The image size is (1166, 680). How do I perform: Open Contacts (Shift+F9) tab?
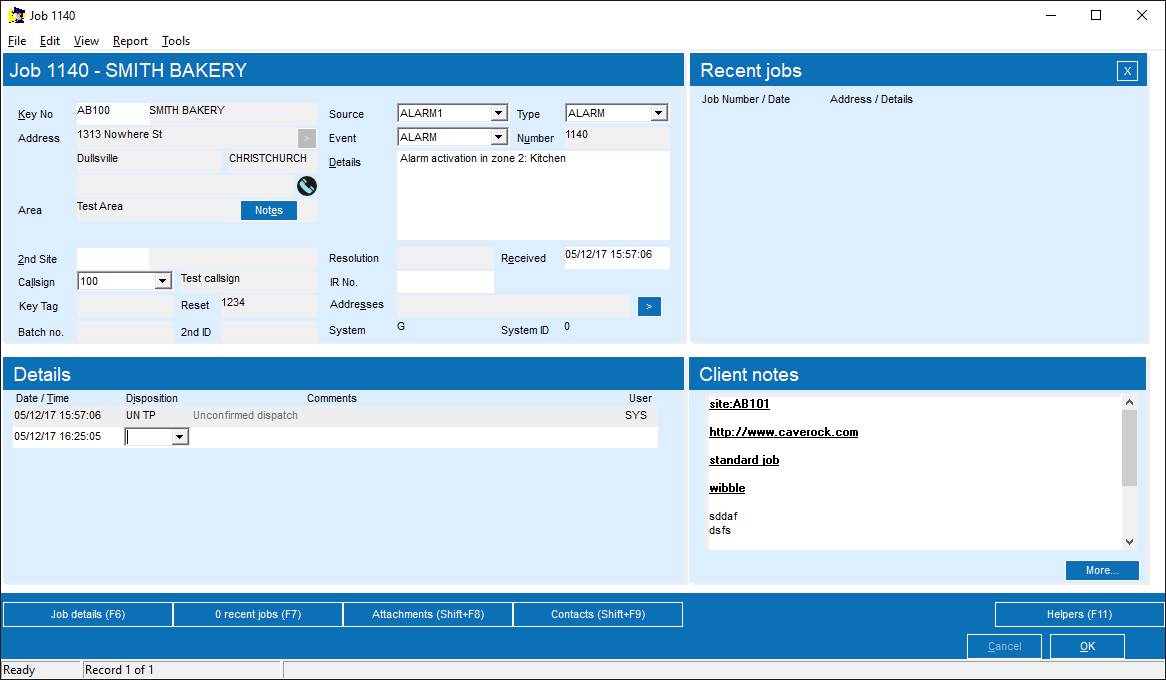pos(598,615)
